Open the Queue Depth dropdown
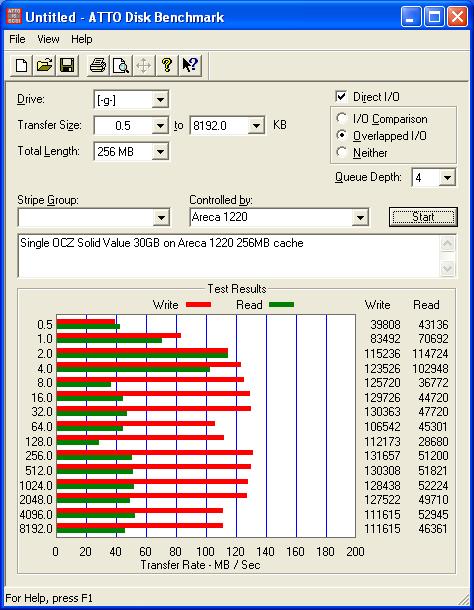Image resolution: width=474 pixels, height=610 pixels. click(447, 178)
